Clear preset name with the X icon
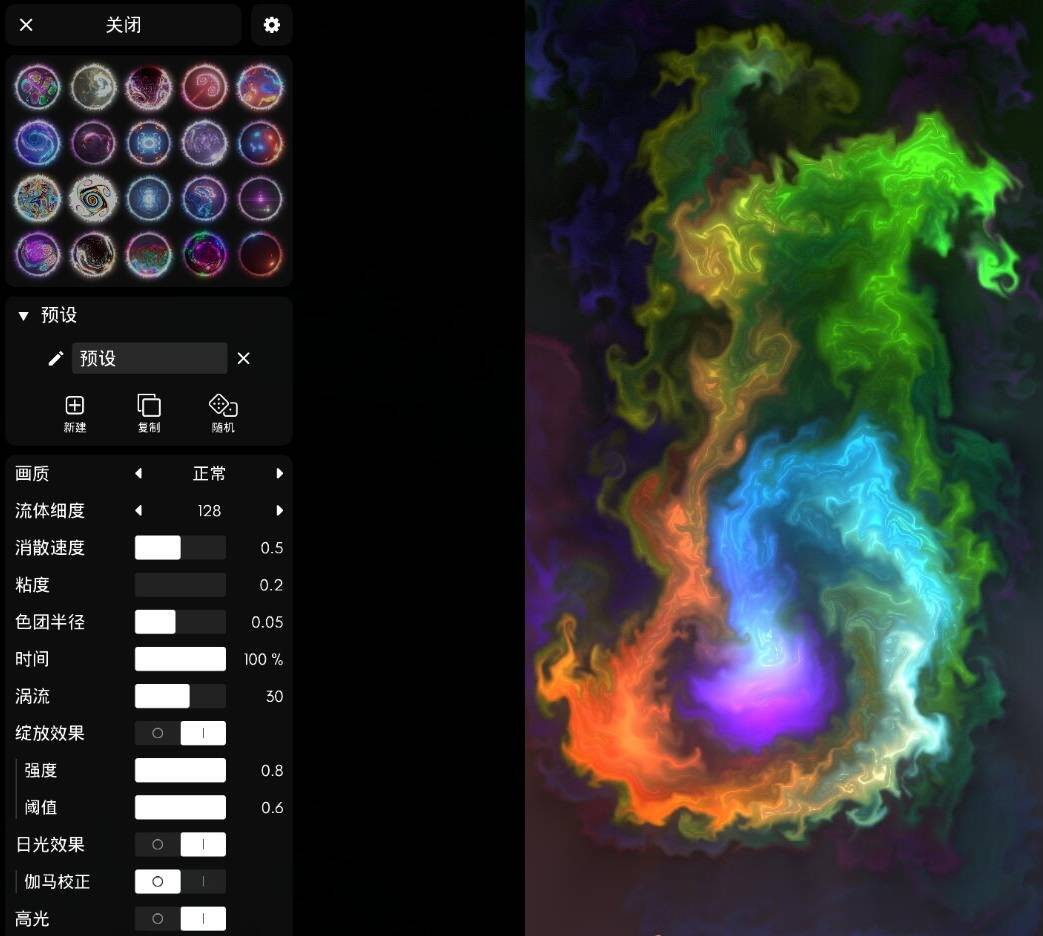The height and width of the screenshot is (936, 1043). [x=243, y=358]
